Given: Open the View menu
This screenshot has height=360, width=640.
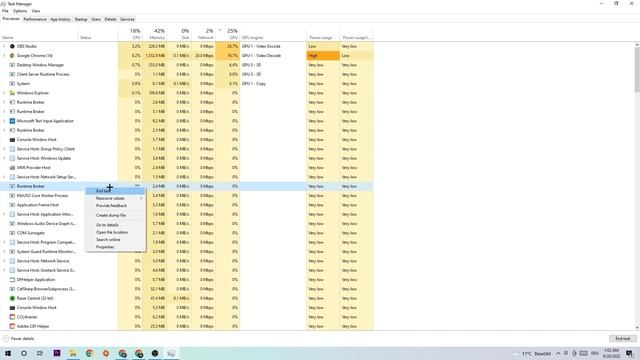Looking at the screenshot, I should click(36, 11).
